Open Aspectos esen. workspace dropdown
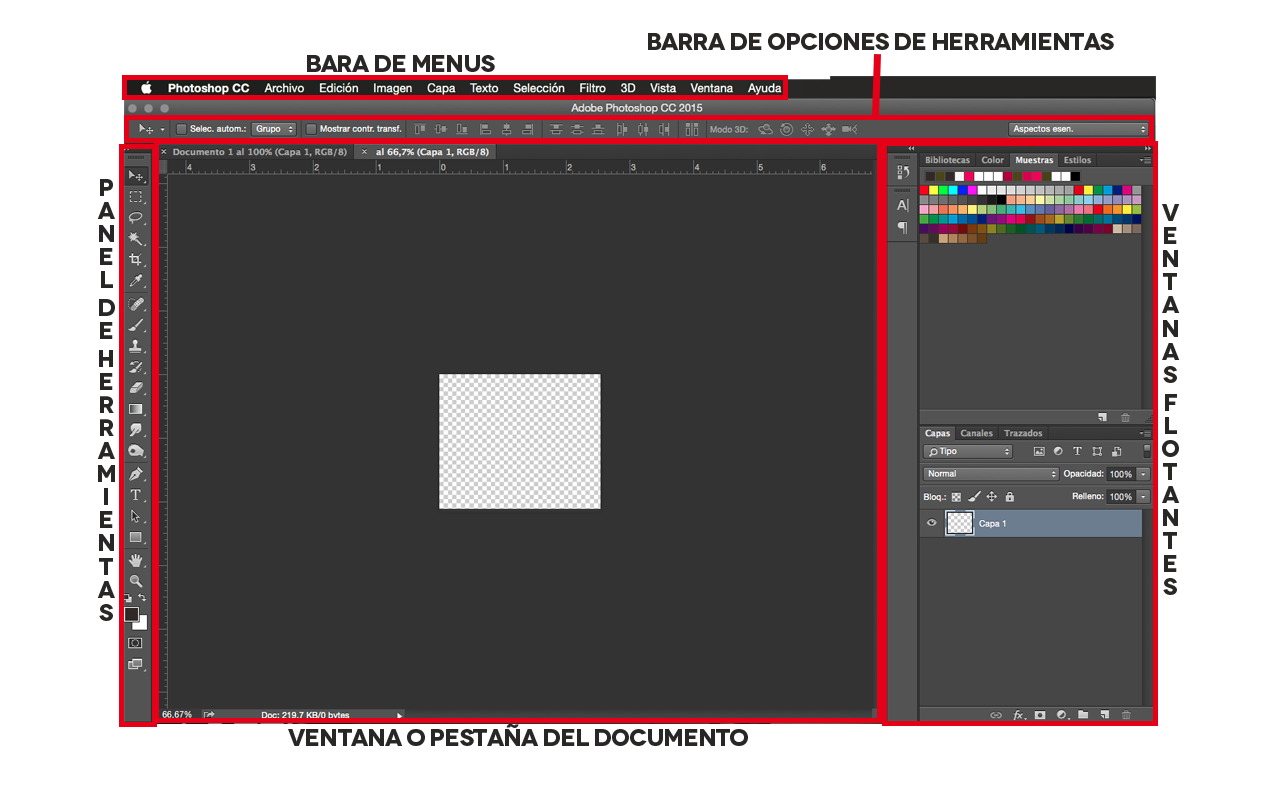The height and width of the screenshot is (800, 1280). [1078, 129]
